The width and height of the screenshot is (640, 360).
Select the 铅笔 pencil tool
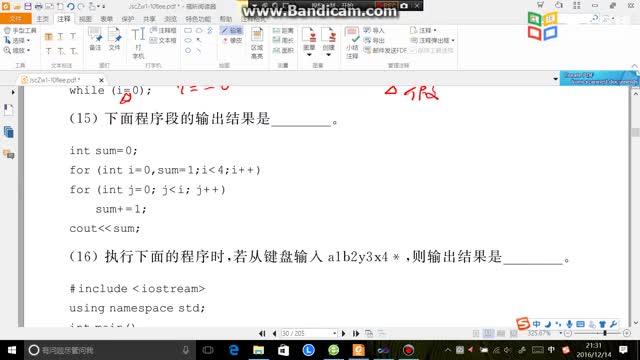pyautogui.click(x=231, y=31)
